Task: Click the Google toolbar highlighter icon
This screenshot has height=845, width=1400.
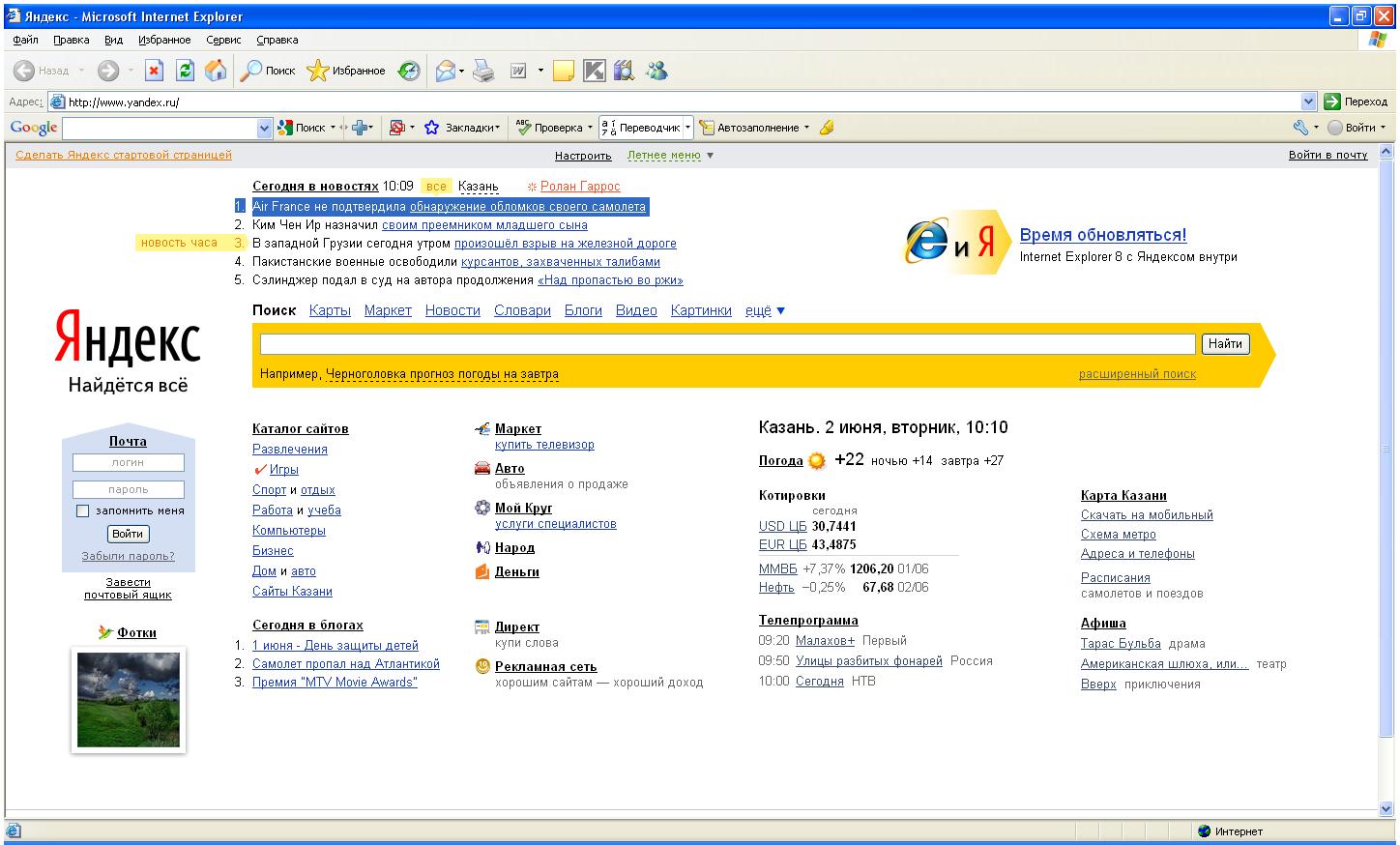Action: tap(827, 128)
